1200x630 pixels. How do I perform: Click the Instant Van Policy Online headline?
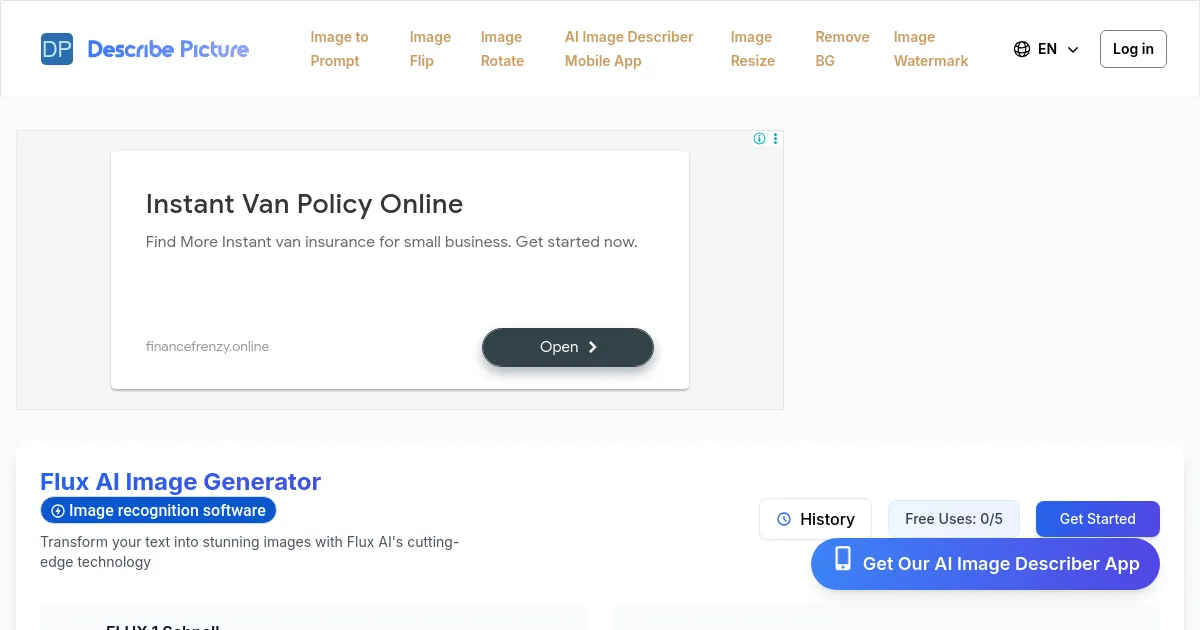304,204
